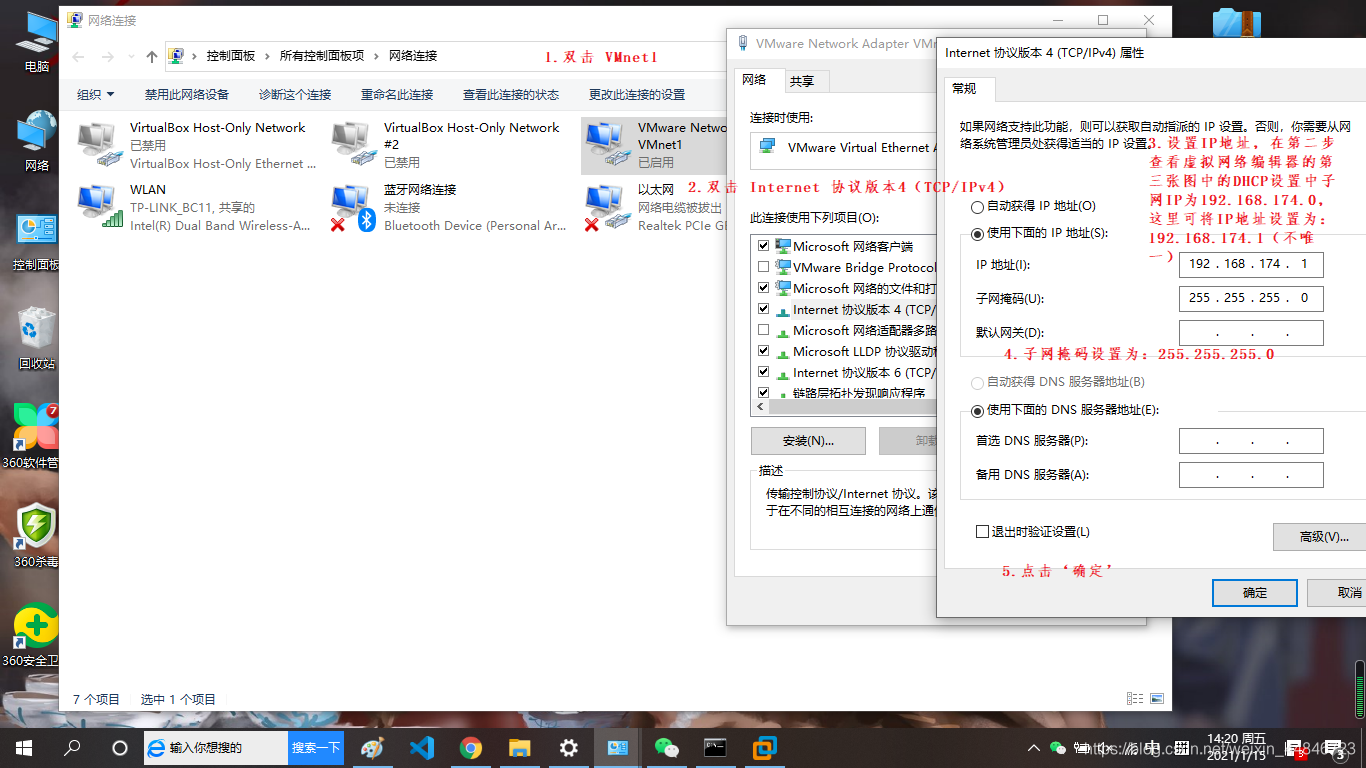Screen dimensions: 1366x768
Task: Select 使用下面的 DNS 服务器地址 radio button
Action: (977, 410)
